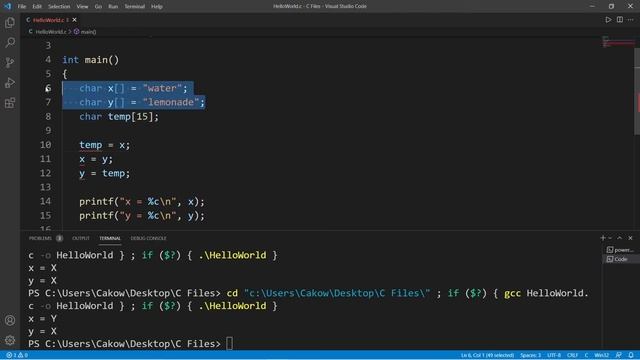The width and height of the screenshot is (640, 360).
Task: Click the terminal input cursor at prompt
Action: click(229, 344)
